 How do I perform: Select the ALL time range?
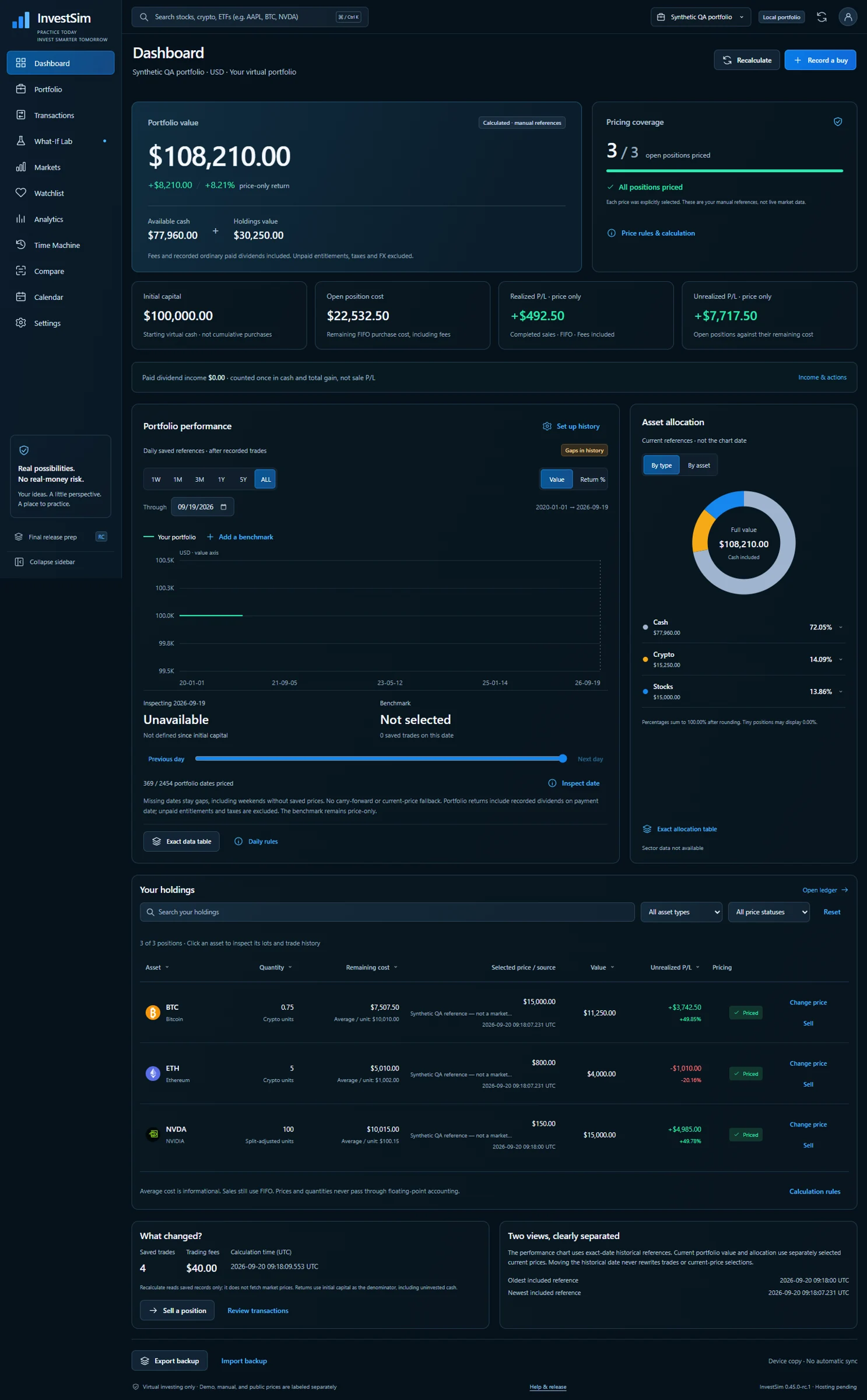(x=265, y=480)
